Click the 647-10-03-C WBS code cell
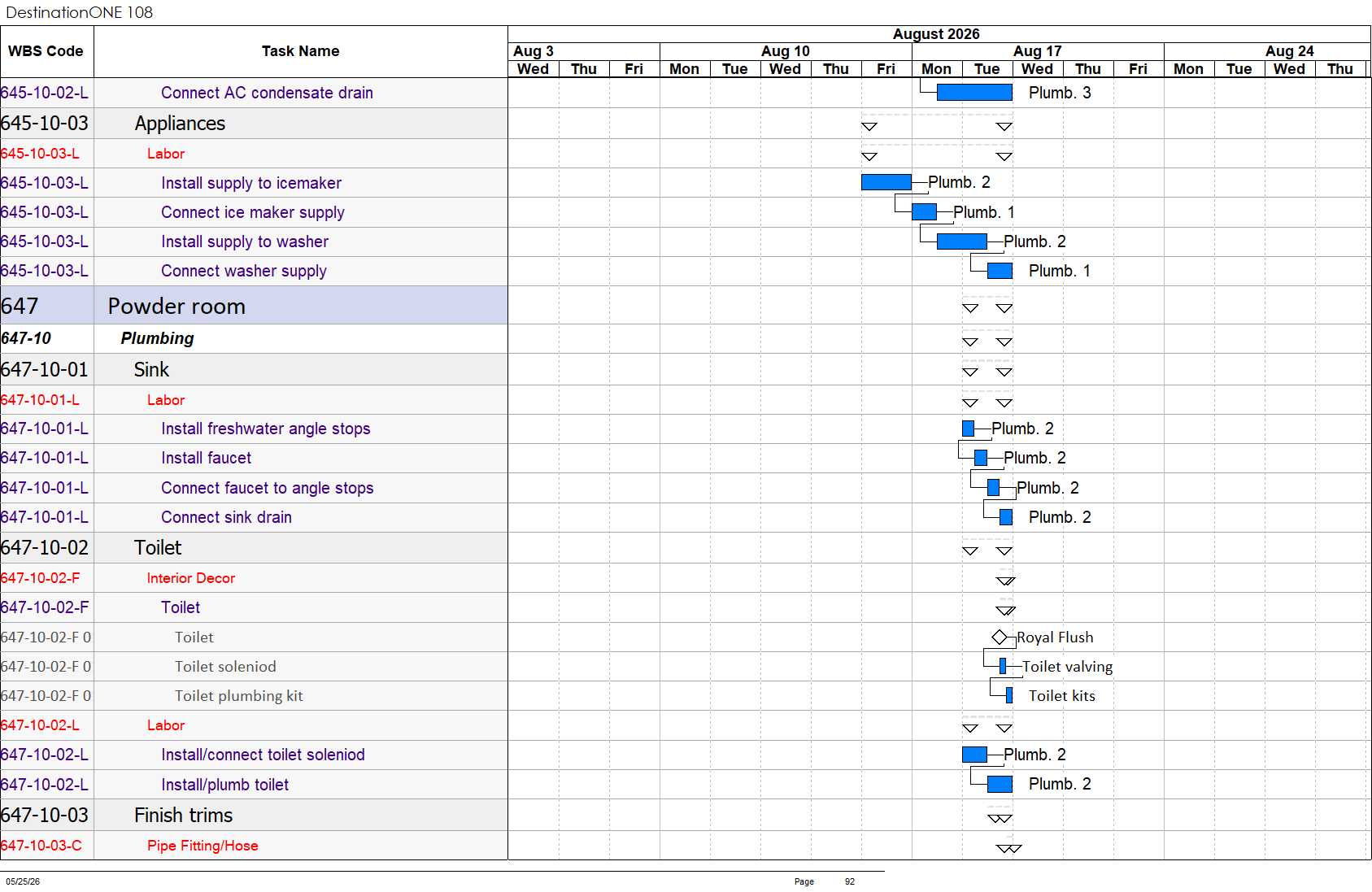 [x=46, y=846]
